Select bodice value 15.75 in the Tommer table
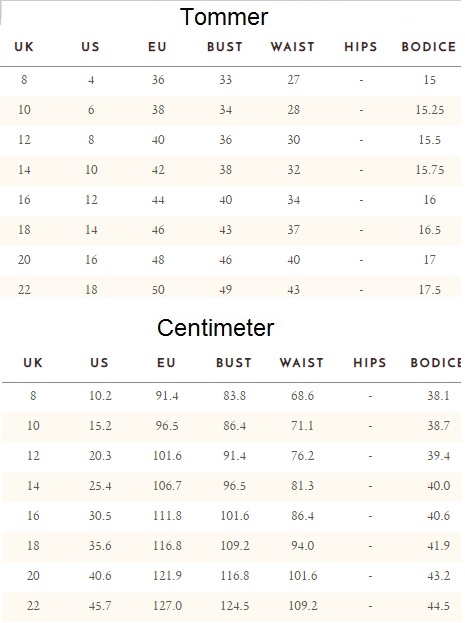 430,170
